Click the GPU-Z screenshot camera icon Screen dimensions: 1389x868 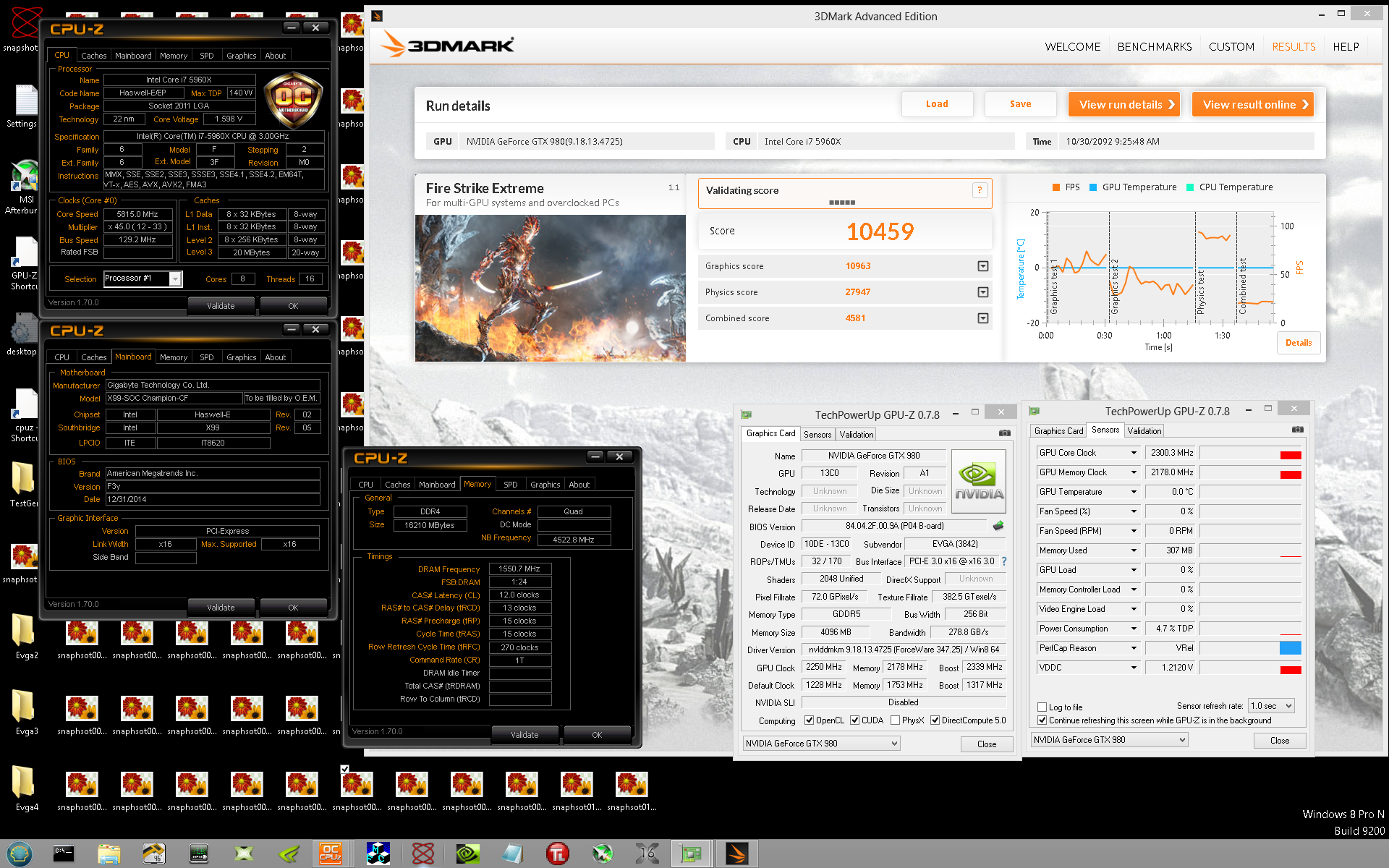click(1004, 433)
